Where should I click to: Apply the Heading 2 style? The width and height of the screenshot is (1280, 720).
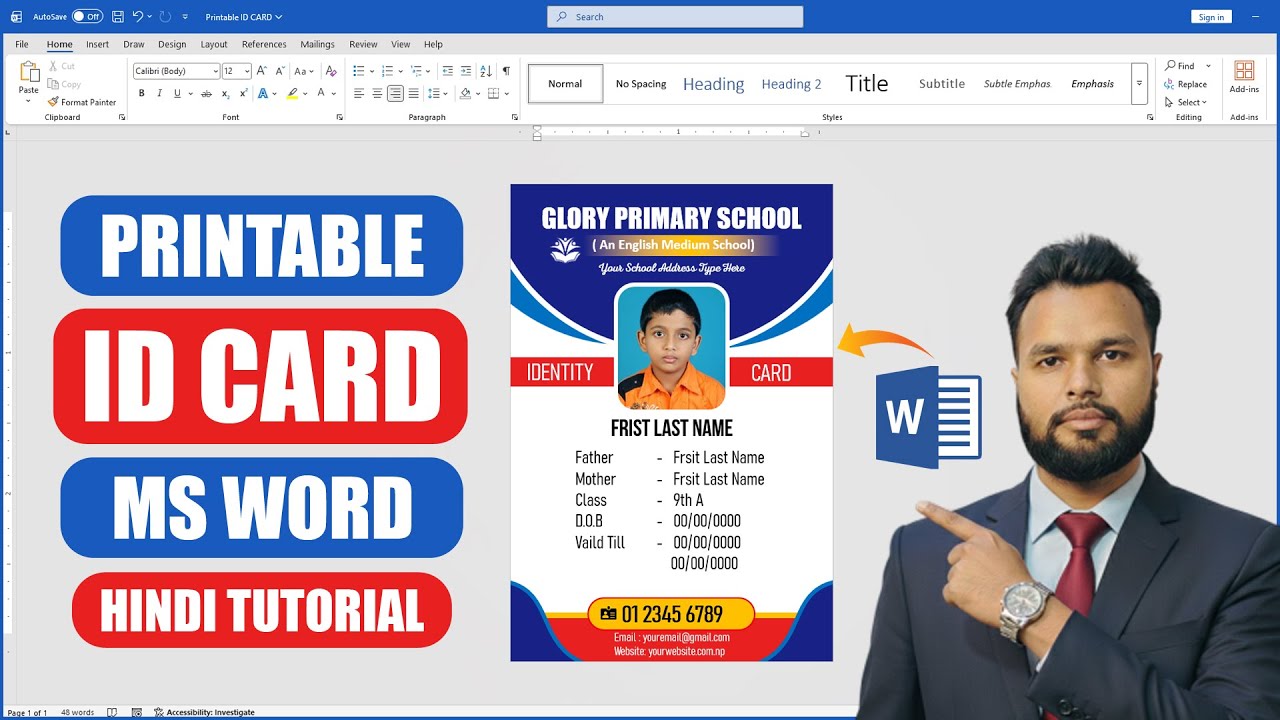tap(791, 84)
